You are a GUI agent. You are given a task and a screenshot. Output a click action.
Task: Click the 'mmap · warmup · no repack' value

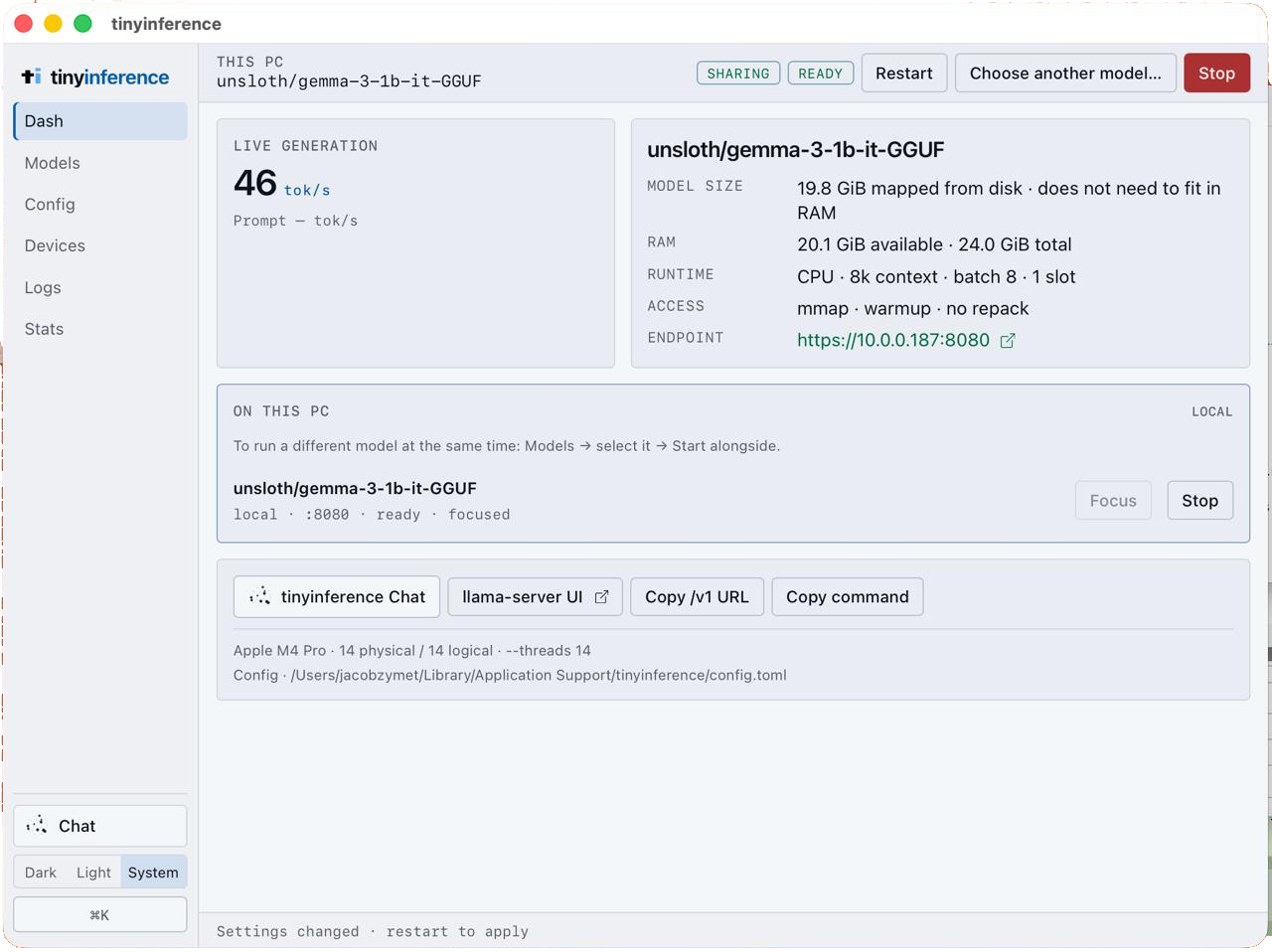[x=913, y=308]
